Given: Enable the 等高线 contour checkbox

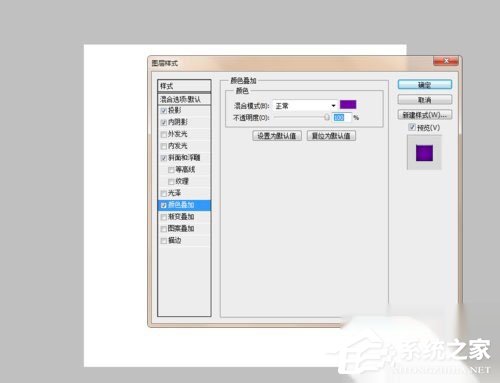Looking at the screenshot, I should pos(171,170).
